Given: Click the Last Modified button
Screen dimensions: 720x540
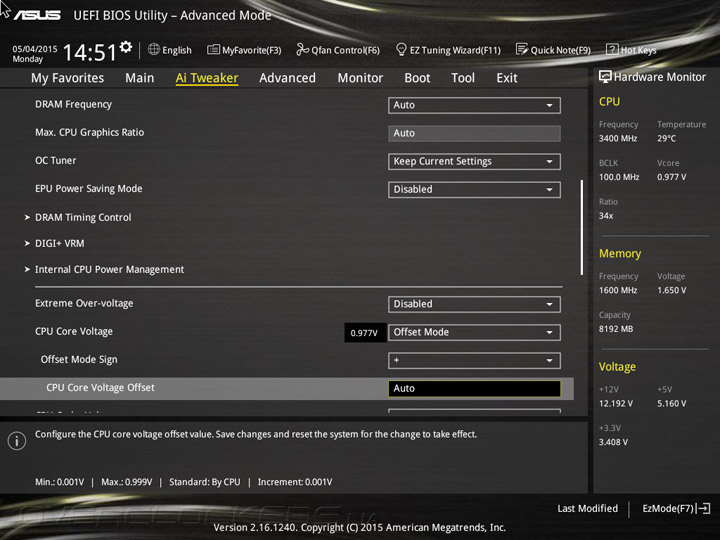Looking at the screenshot, I should (587, 508).
